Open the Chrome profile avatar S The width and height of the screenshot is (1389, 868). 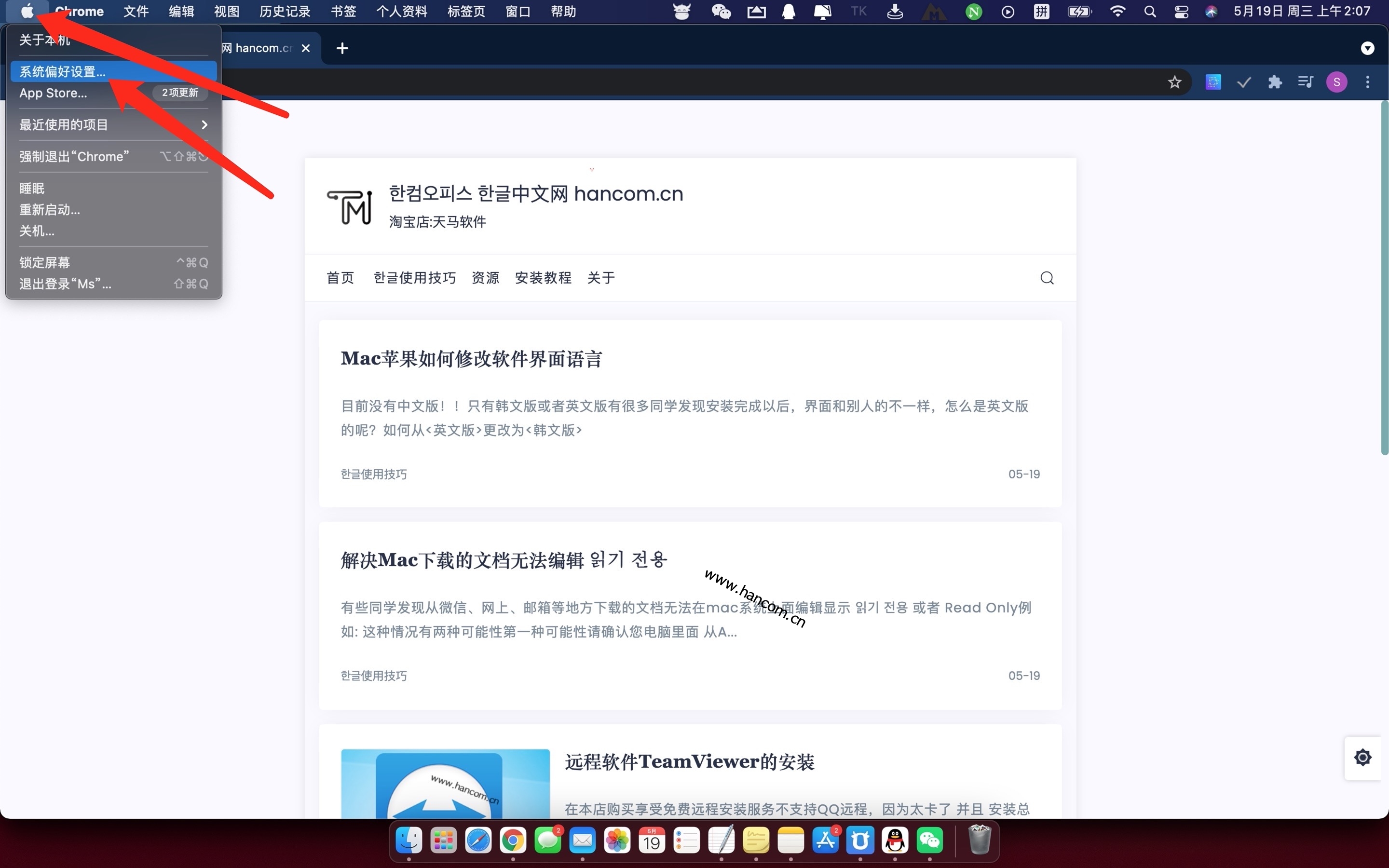pyautogui.click(x=1337, y=82)
